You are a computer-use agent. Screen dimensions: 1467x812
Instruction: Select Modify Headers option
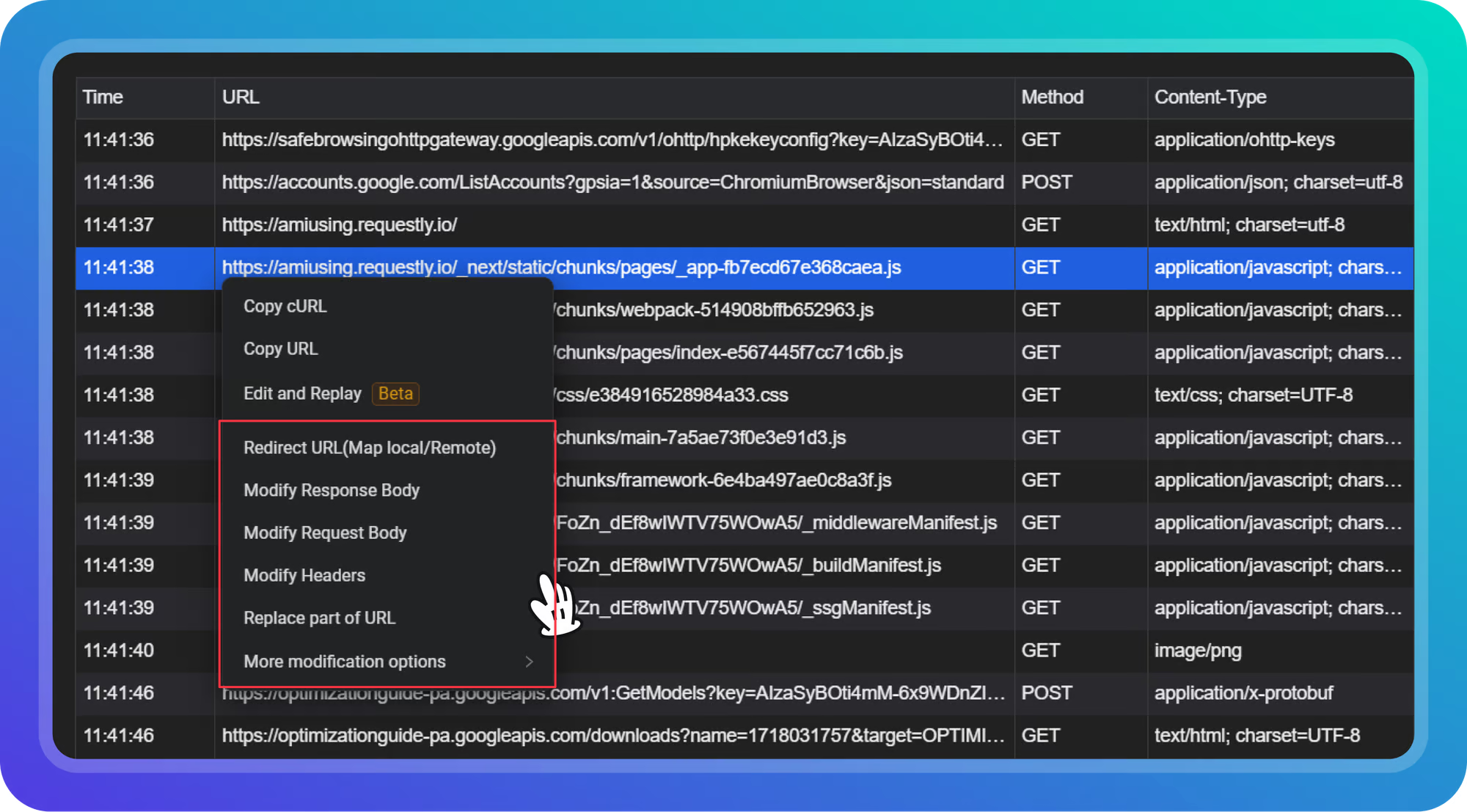tap(304, 576)
